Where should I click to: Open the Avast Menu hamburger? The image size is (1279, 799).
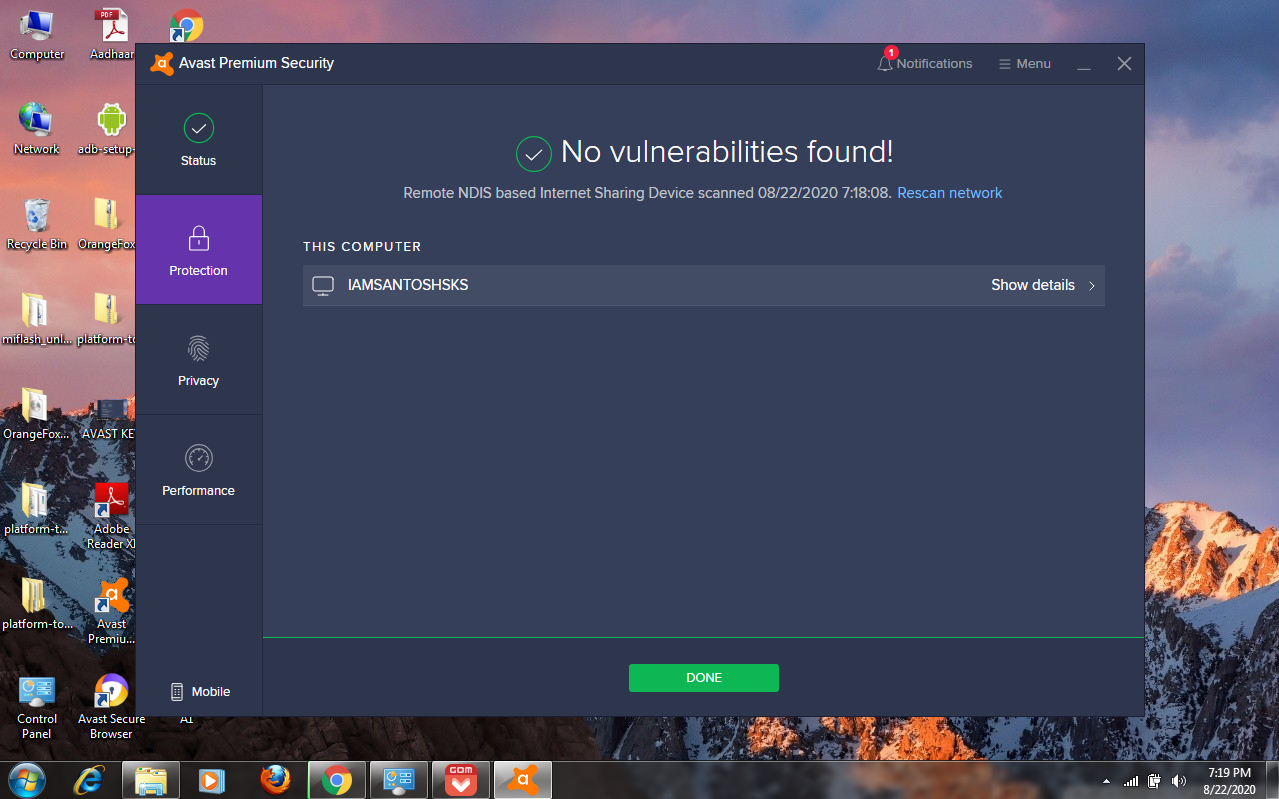[x=1024, y=63]
